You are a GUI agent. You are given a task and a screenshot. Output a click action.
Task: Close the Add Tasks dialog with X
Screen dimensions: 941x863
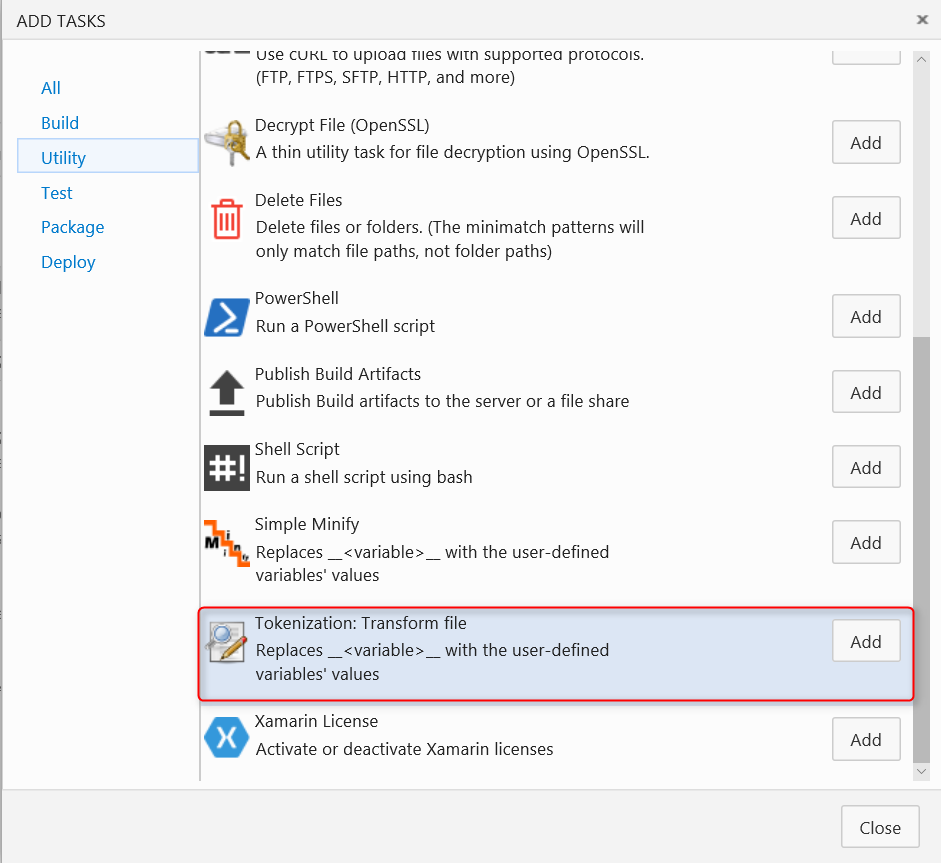922,20
